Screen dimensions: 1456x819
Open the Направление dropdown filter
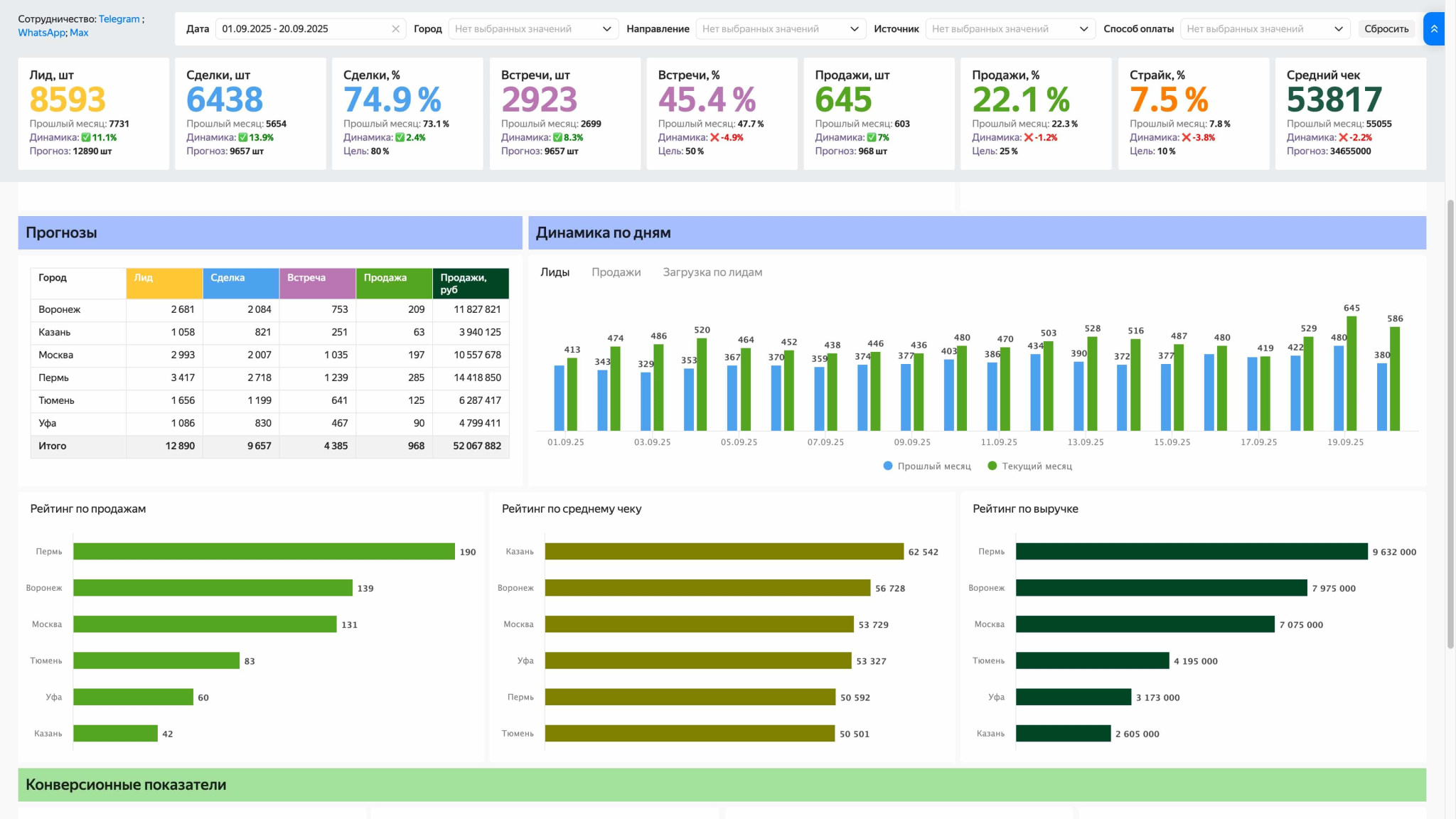(781, 29)
